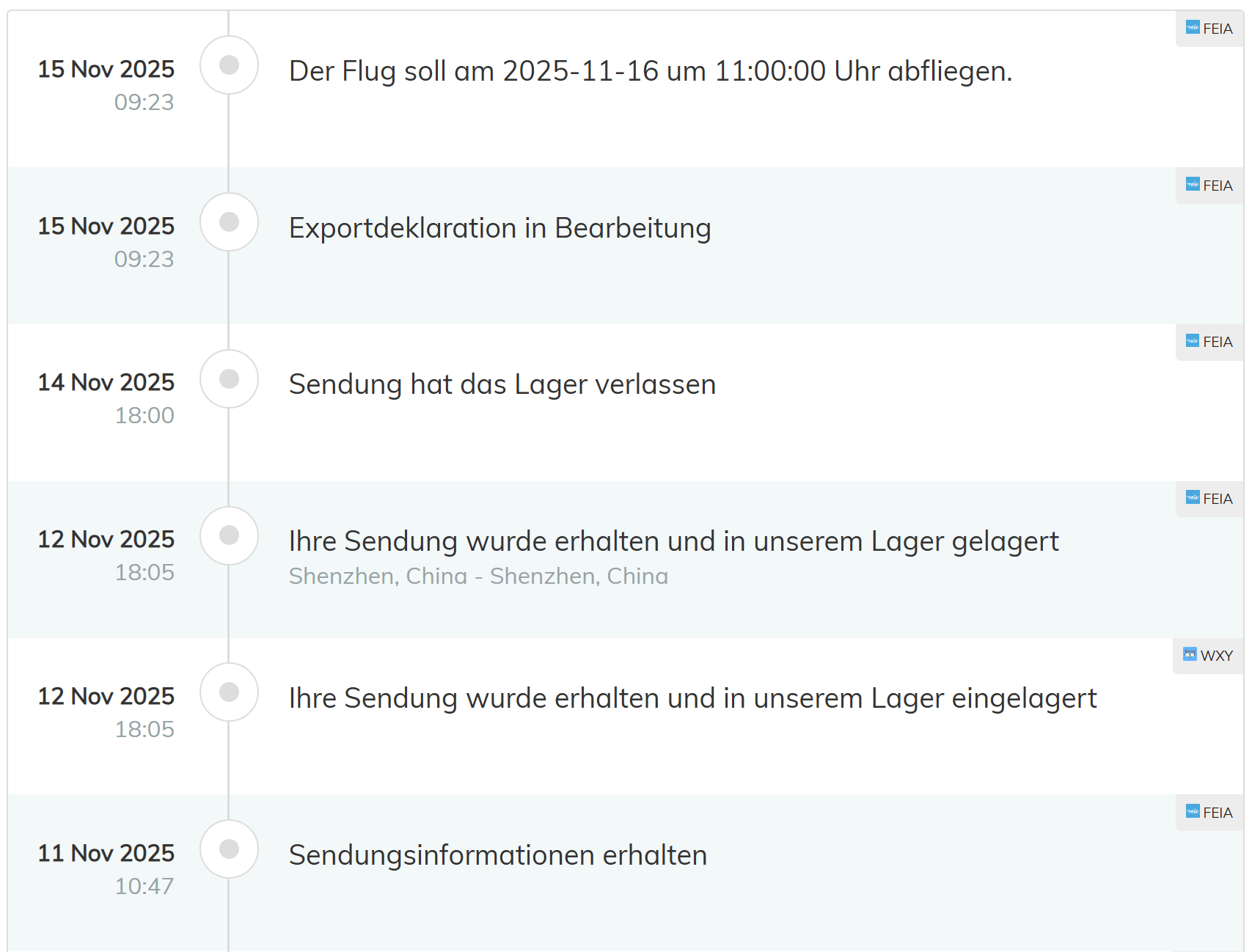This screenshot has width=1252, height=952.
Task: Click timeline marker next to 'Lager gelagert' event
Action: click(x=229, y=535)
